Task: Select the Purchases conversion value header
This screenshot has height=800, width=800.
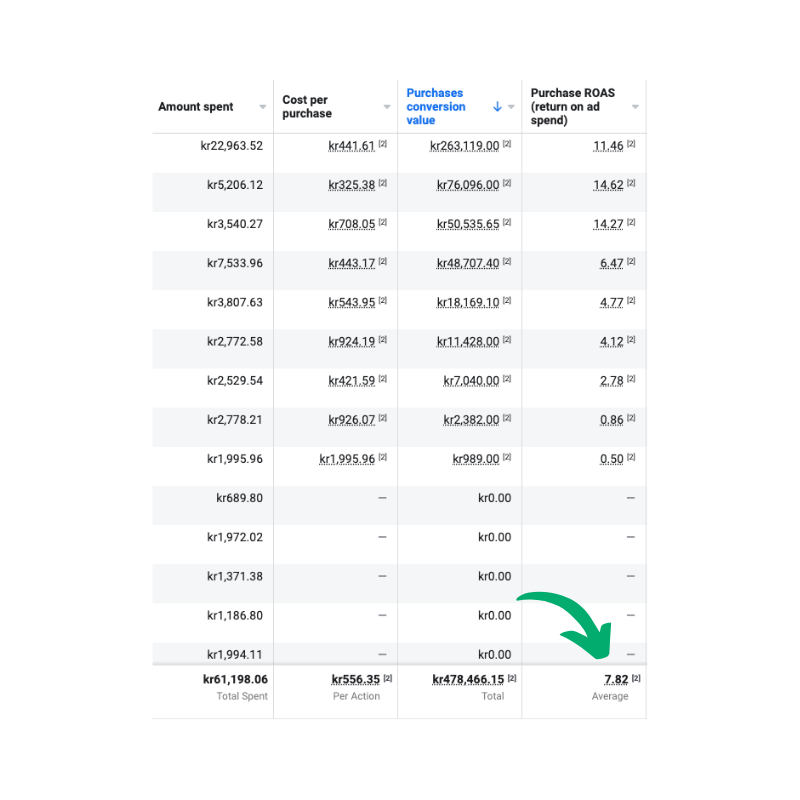Action: tap(436, 107)
